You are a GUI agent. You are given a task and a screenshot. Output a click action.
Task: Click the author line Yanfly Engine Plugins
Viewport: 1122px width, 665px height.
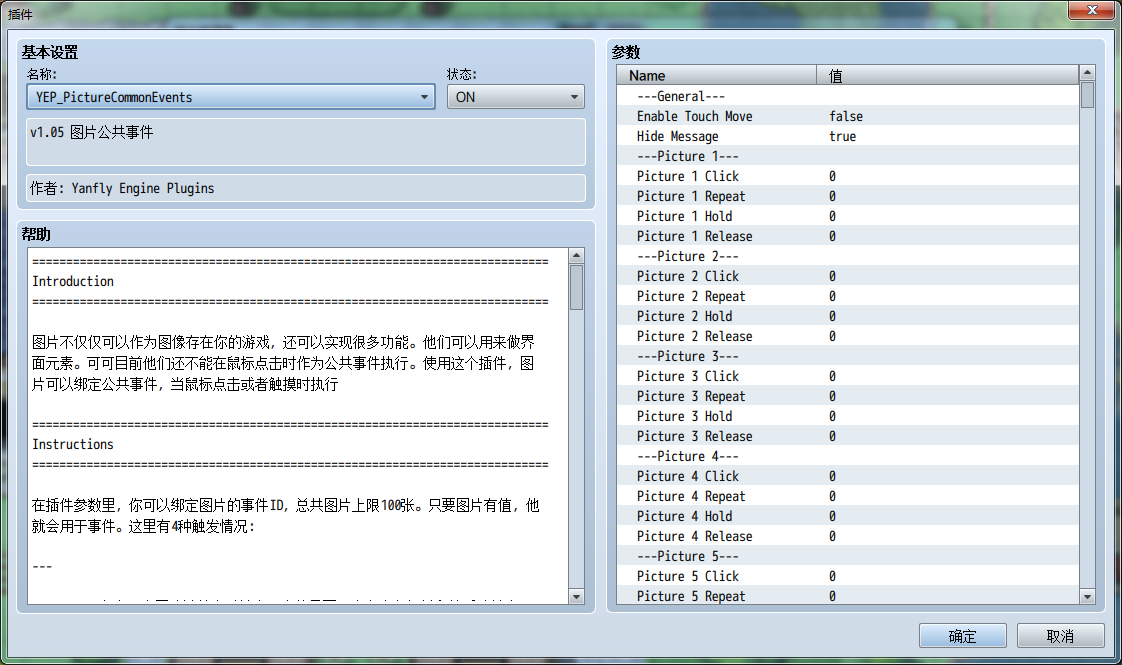pyautogui.click(x=122, y=188)
